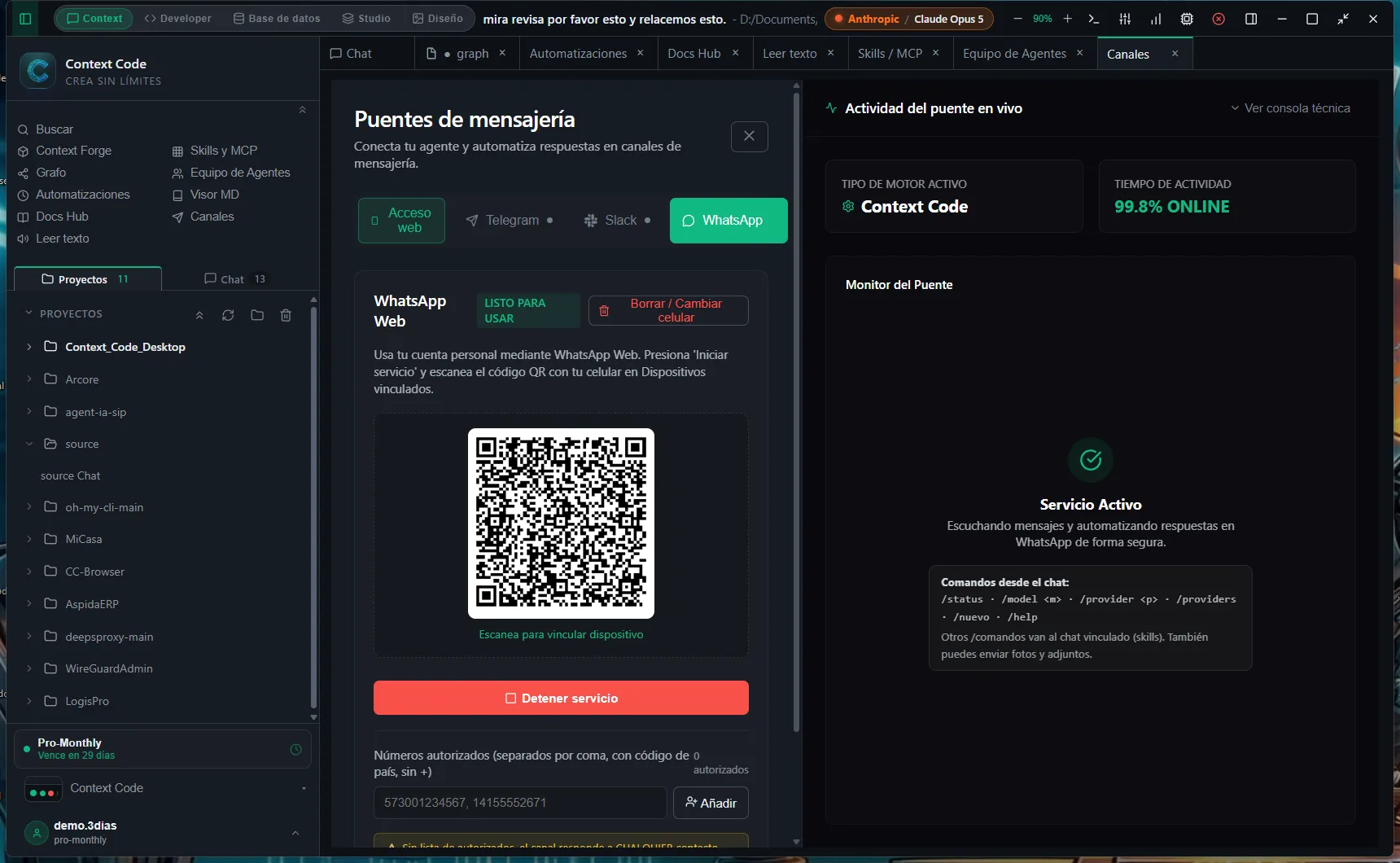Open the Anthropic Claude Opus 5 model selector

tap(908, 19)
